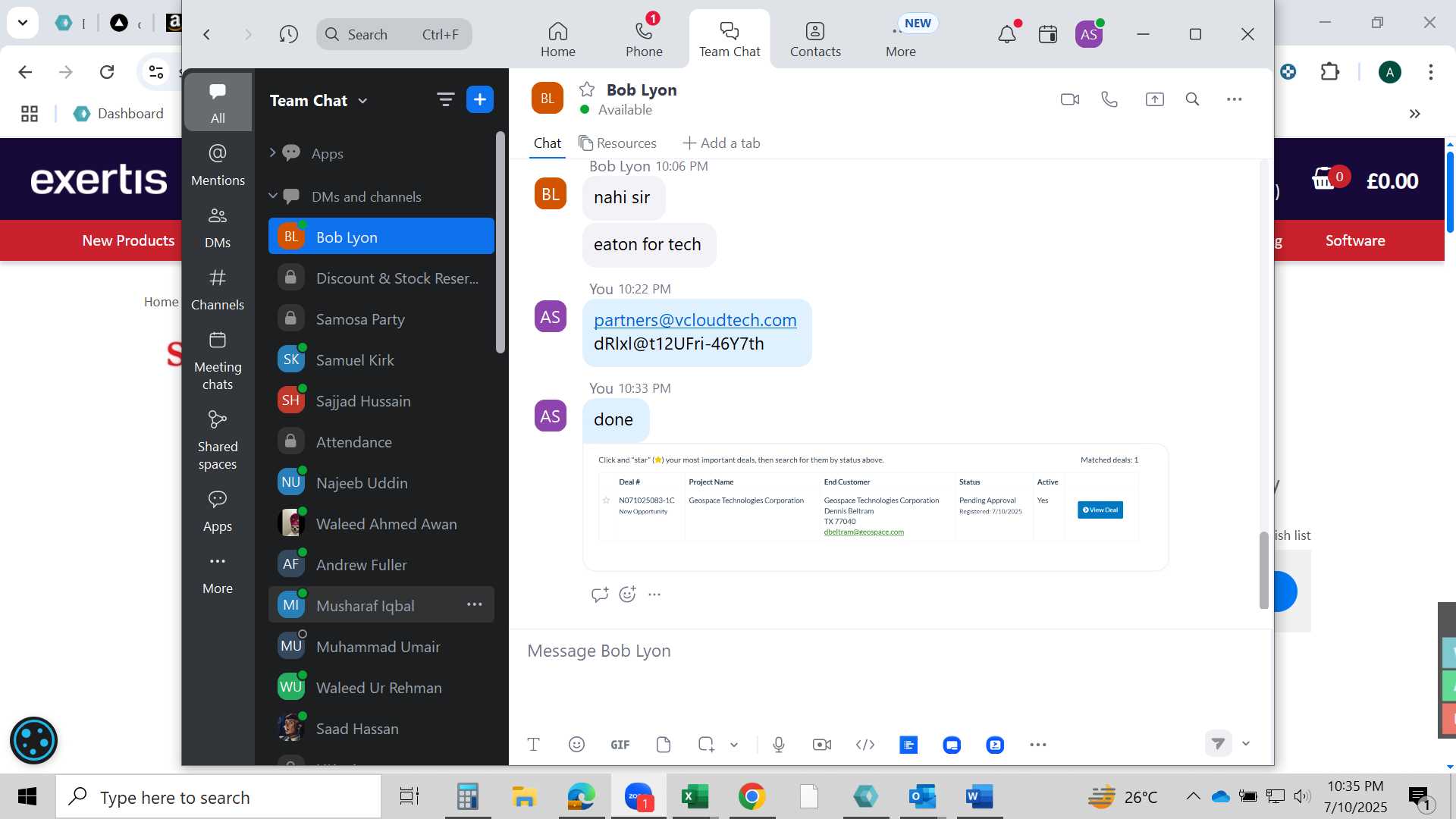Record an audio message with microphone icon

(779, 745)
